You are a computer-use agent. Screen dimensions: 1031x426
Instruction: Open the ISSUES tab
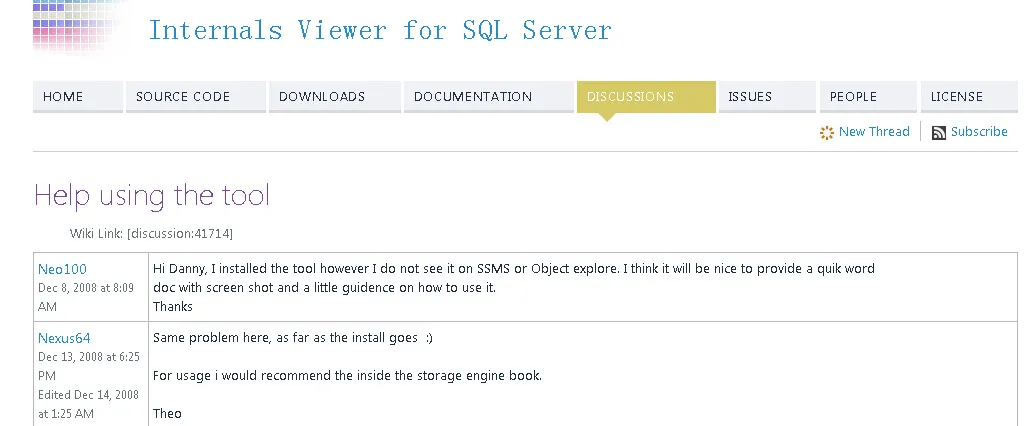tap(750, 97)
